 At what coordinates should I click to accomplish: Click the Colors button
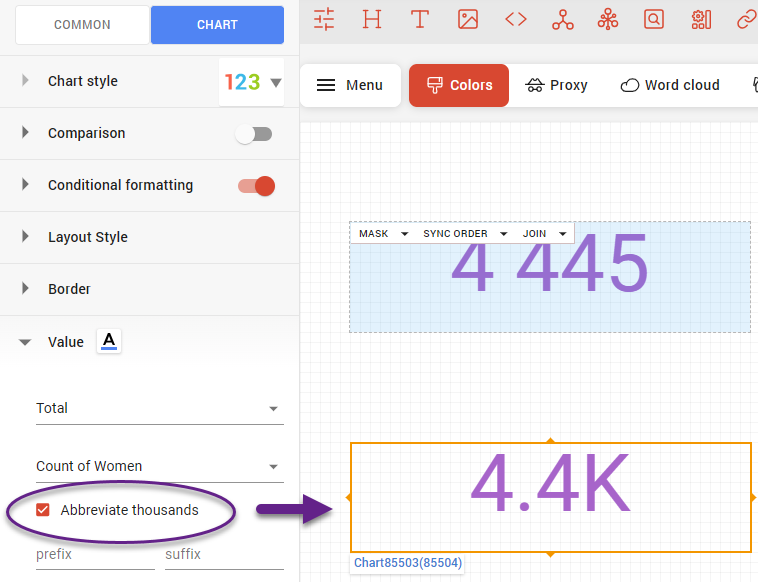point(459,85)
